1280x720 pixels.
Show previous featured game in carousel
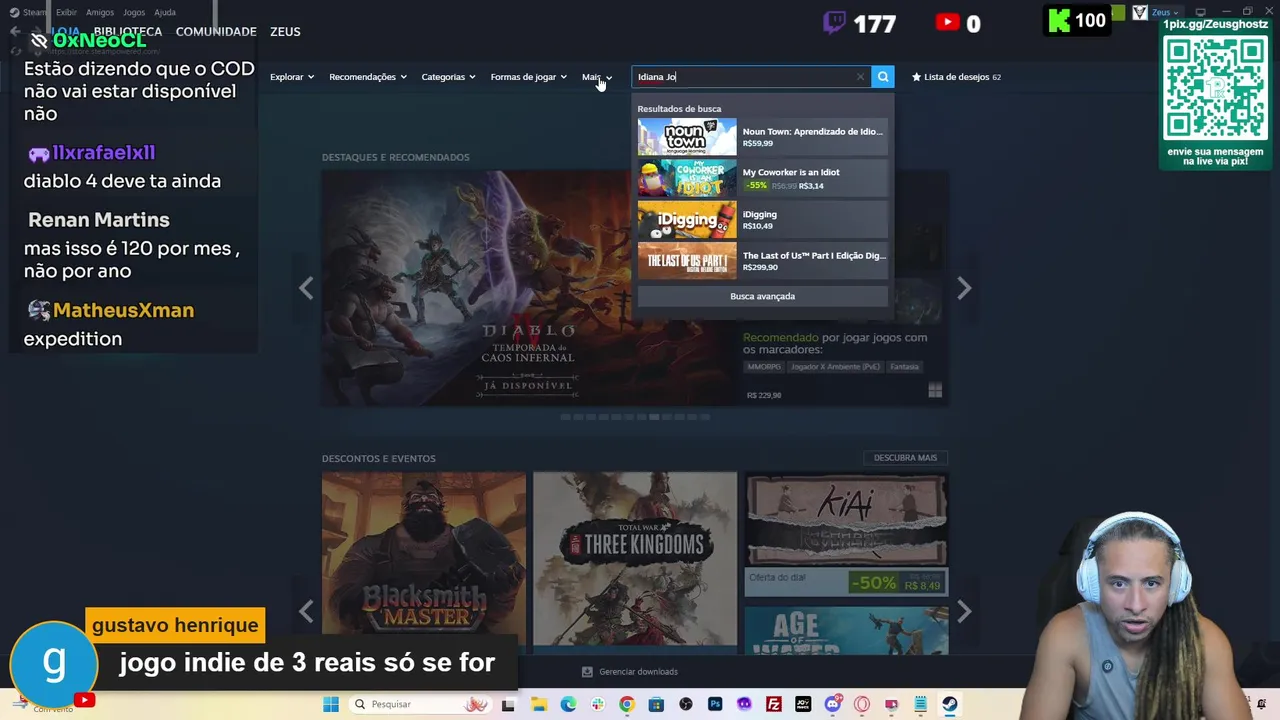306,289
